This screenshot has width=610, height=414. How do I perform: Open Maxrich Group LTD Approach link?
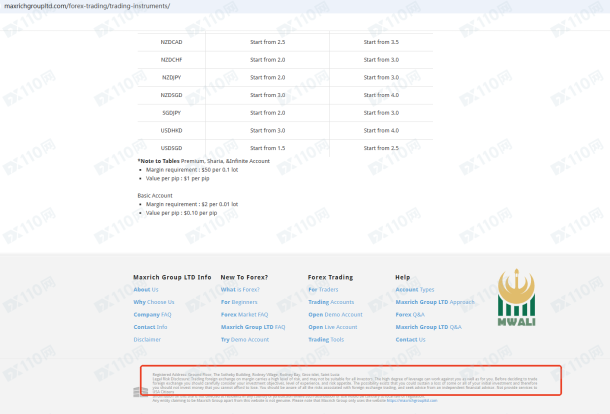(x=435, y=302)
